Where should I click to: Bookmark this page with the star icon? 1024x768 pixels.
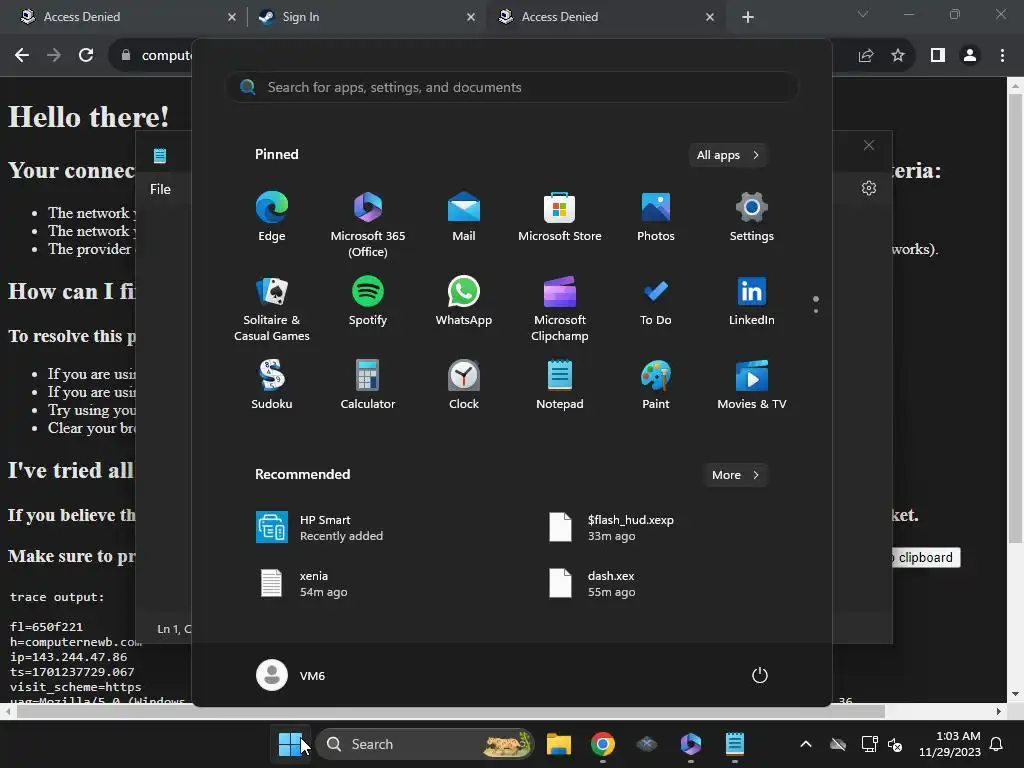(x=898, y=56)
